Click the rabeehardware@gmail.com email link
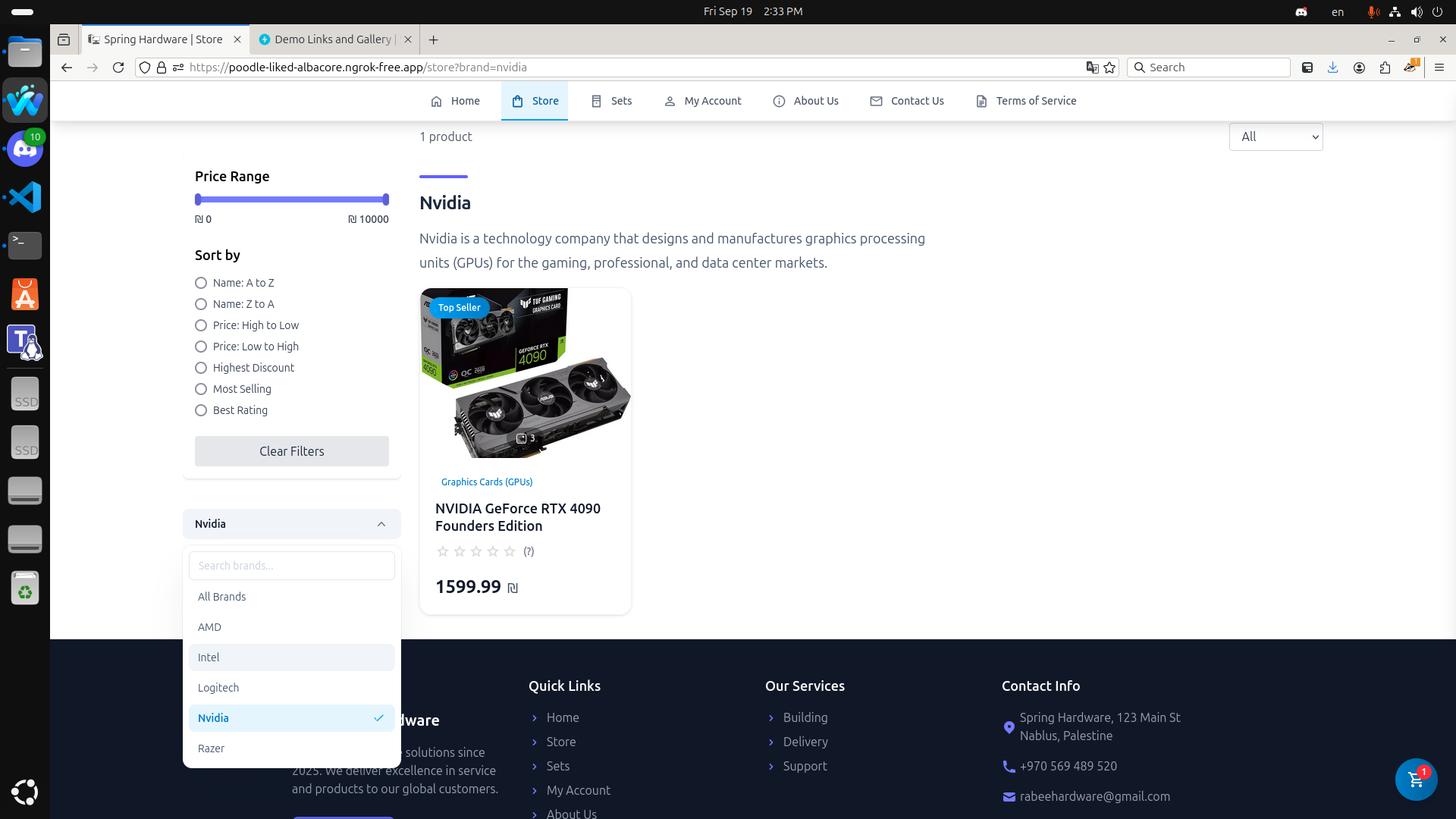This screenshot has width=1456, height=819. pyautogui.click(x=1095, y=796)
